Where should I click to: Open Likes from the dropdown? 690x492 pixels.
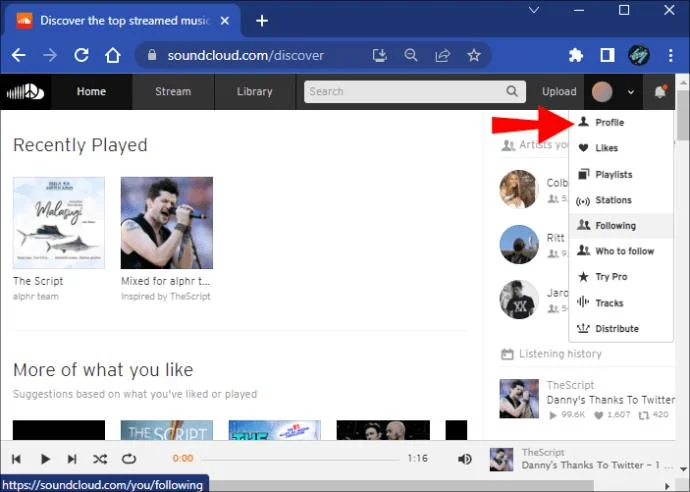(x=621, y=148)
